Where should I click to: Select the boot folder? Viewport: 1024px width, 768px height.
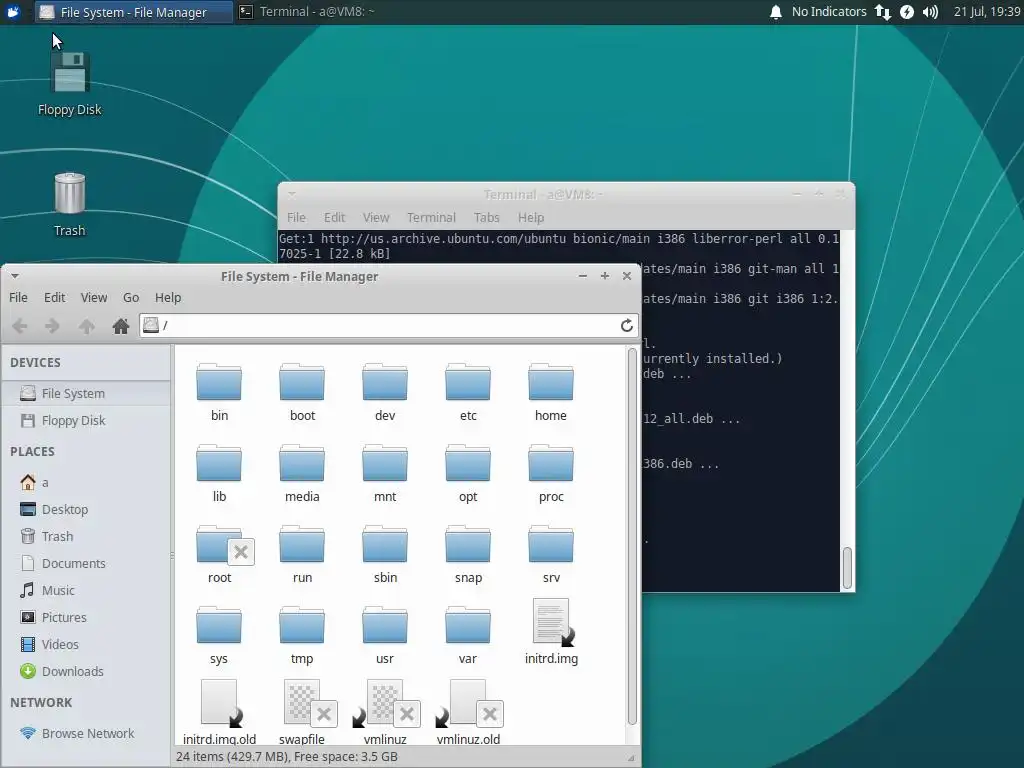[x=302, y=392]
